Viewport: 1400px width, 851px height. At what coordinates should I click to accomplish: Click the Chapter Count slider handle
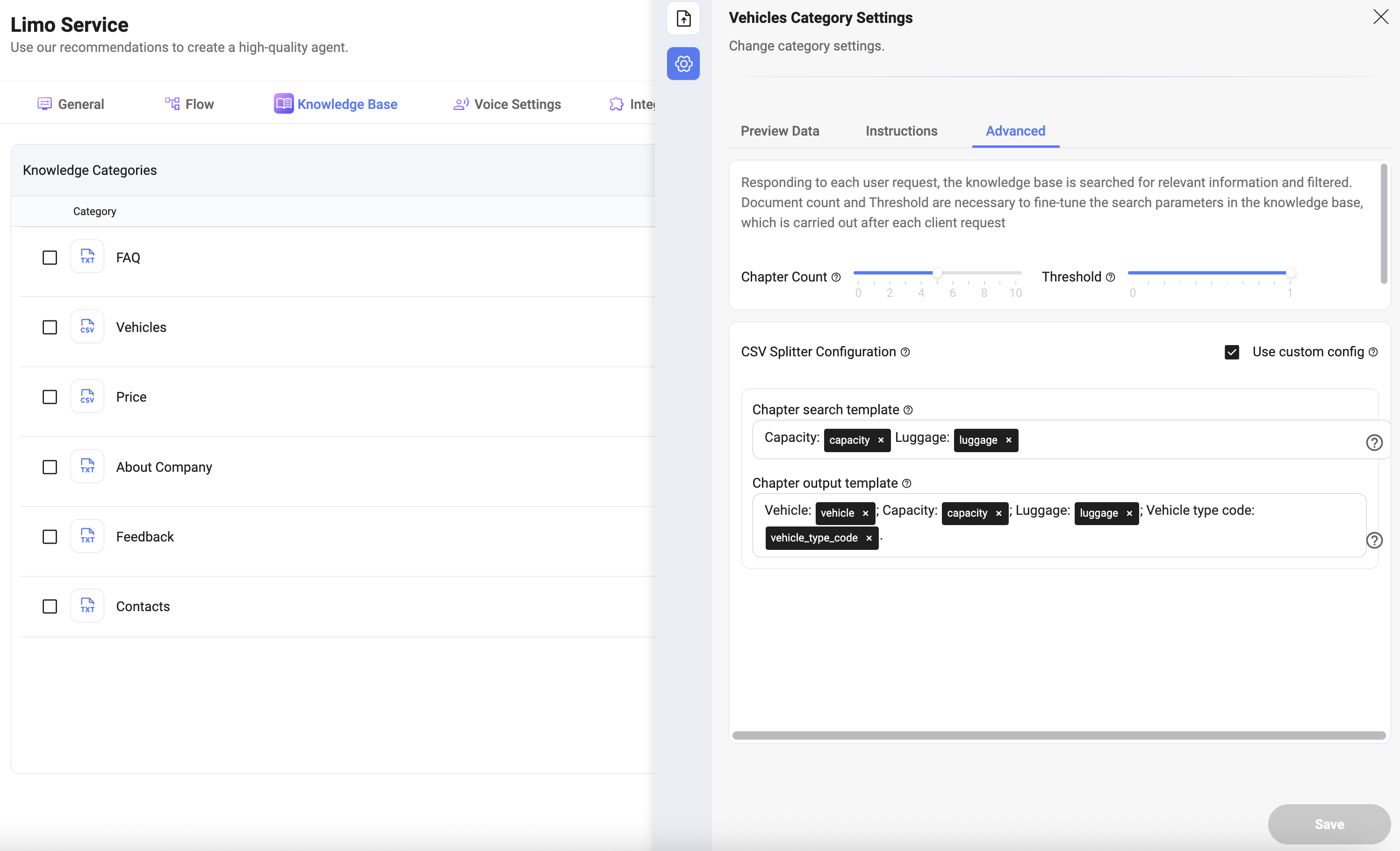tap(938, 273)
